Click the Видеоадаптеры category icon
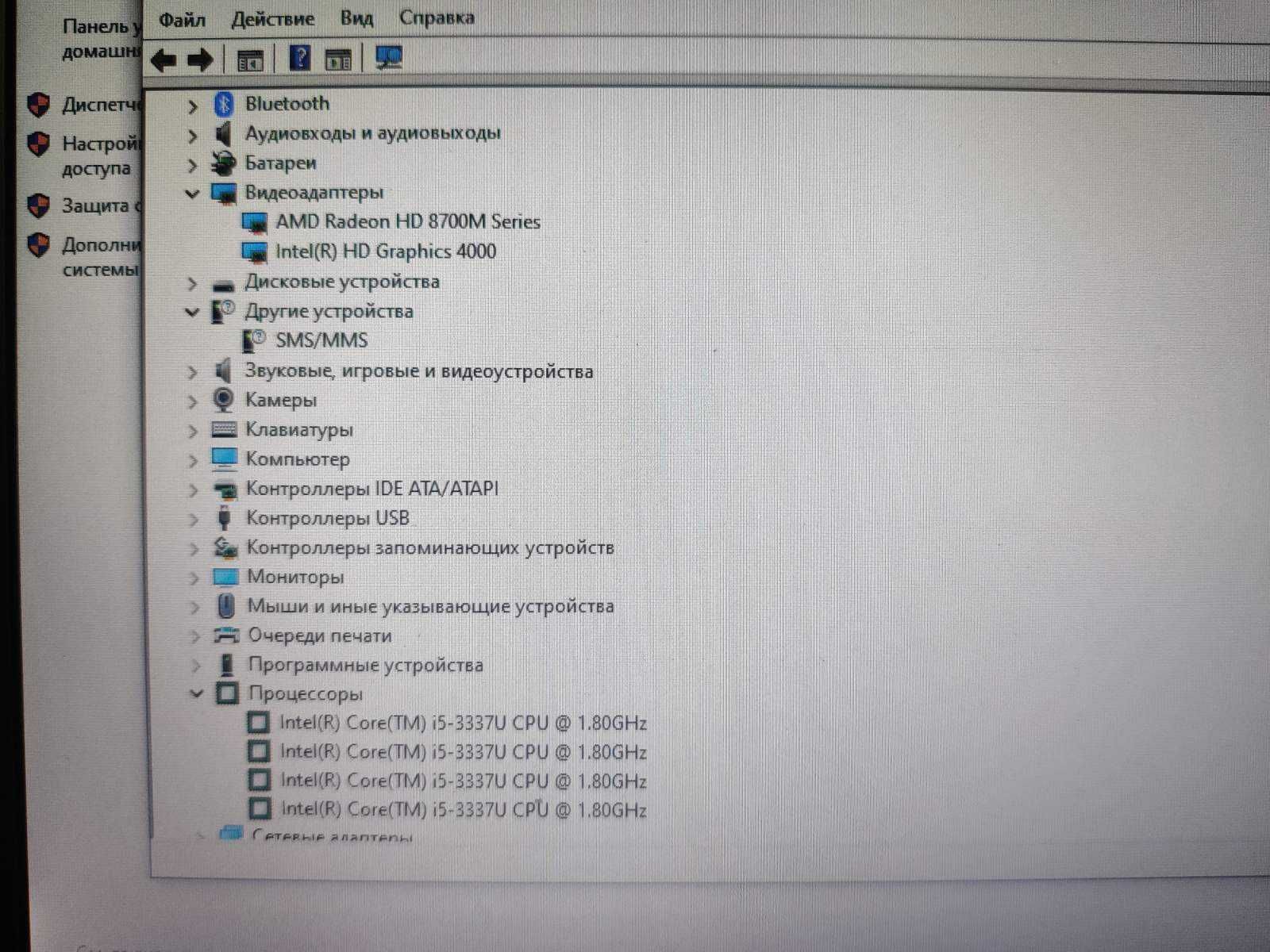 click(224, 193)
